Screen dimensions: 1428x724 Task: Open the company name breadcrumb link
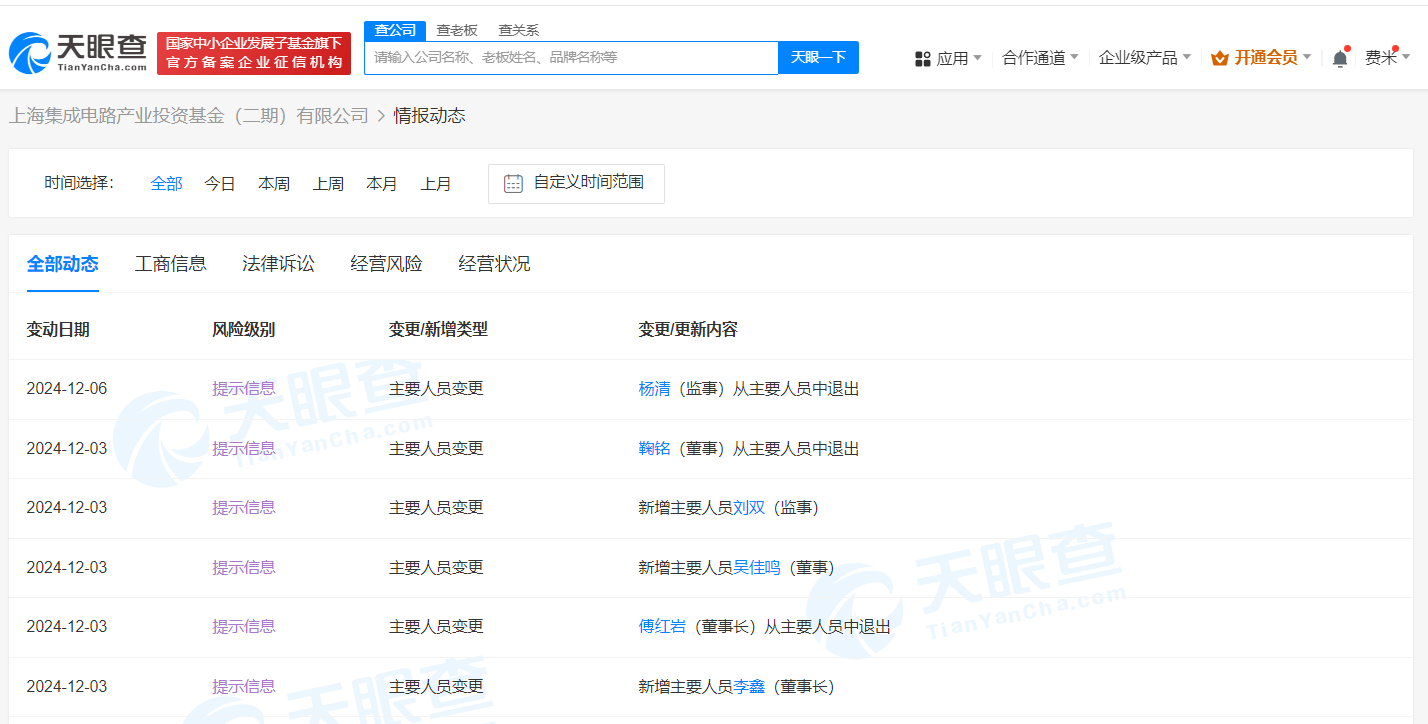point(189,116)
